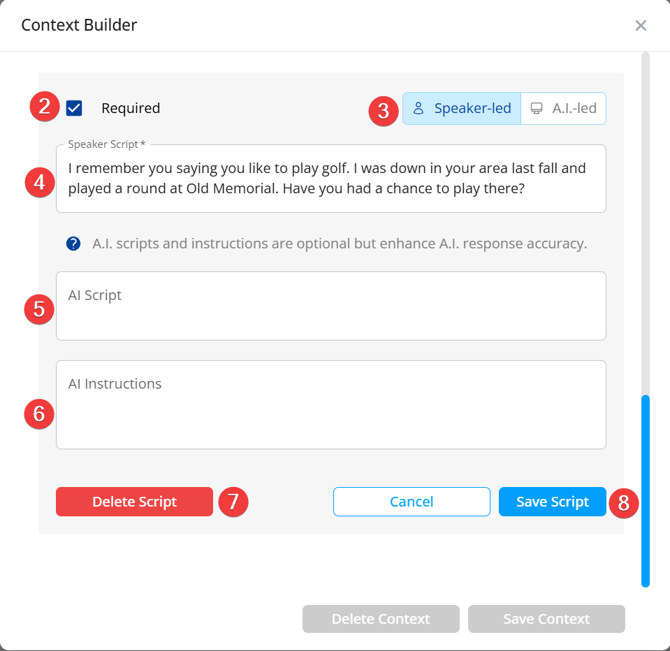Cancel the script editing
The image size is (670, 651).
[x=411, y=502]
